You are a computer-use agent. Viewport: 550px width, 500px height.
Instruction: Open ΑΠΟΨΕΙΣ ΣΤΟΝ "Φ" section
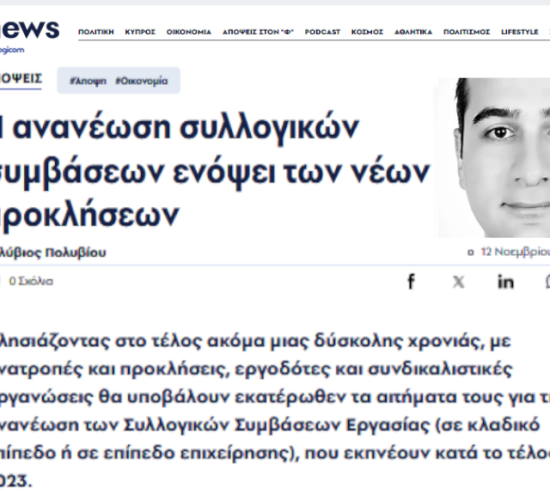click(258, 32)
